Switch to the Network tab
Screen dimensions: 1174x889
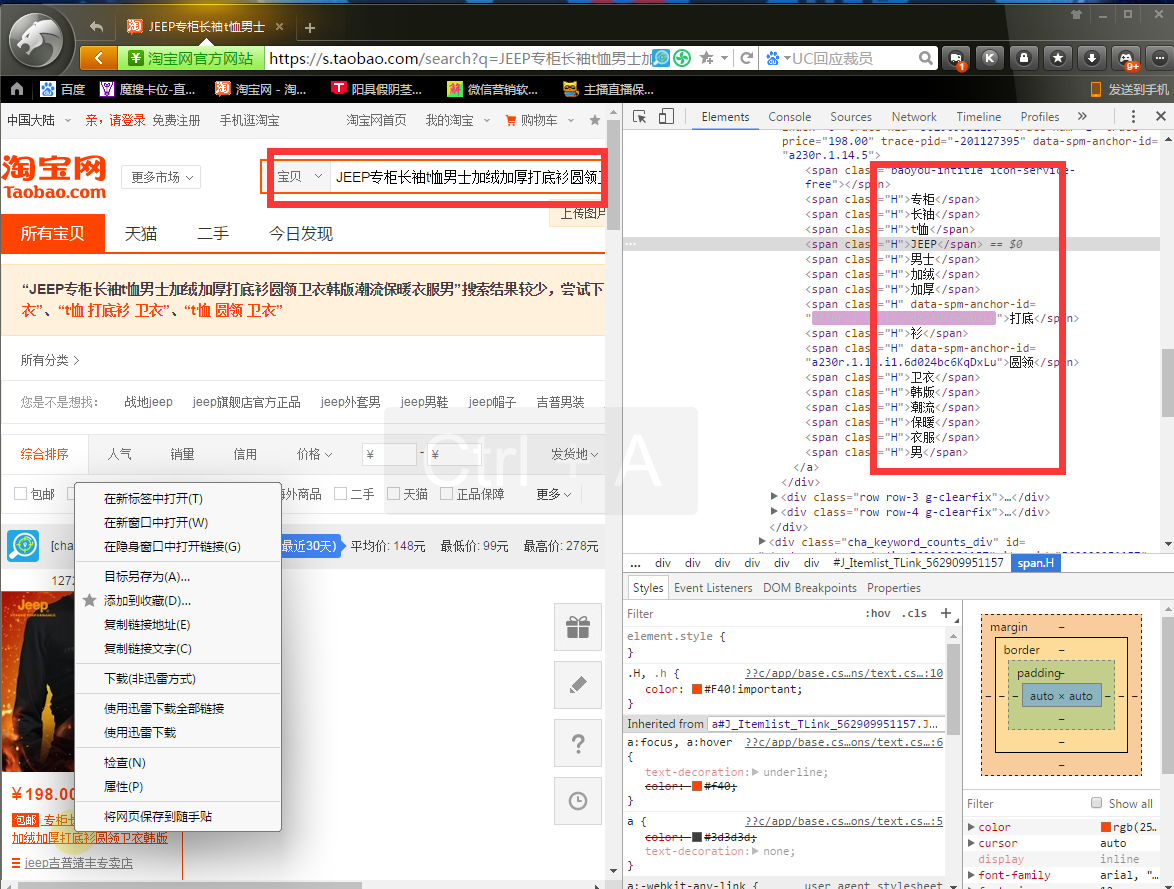913,117
